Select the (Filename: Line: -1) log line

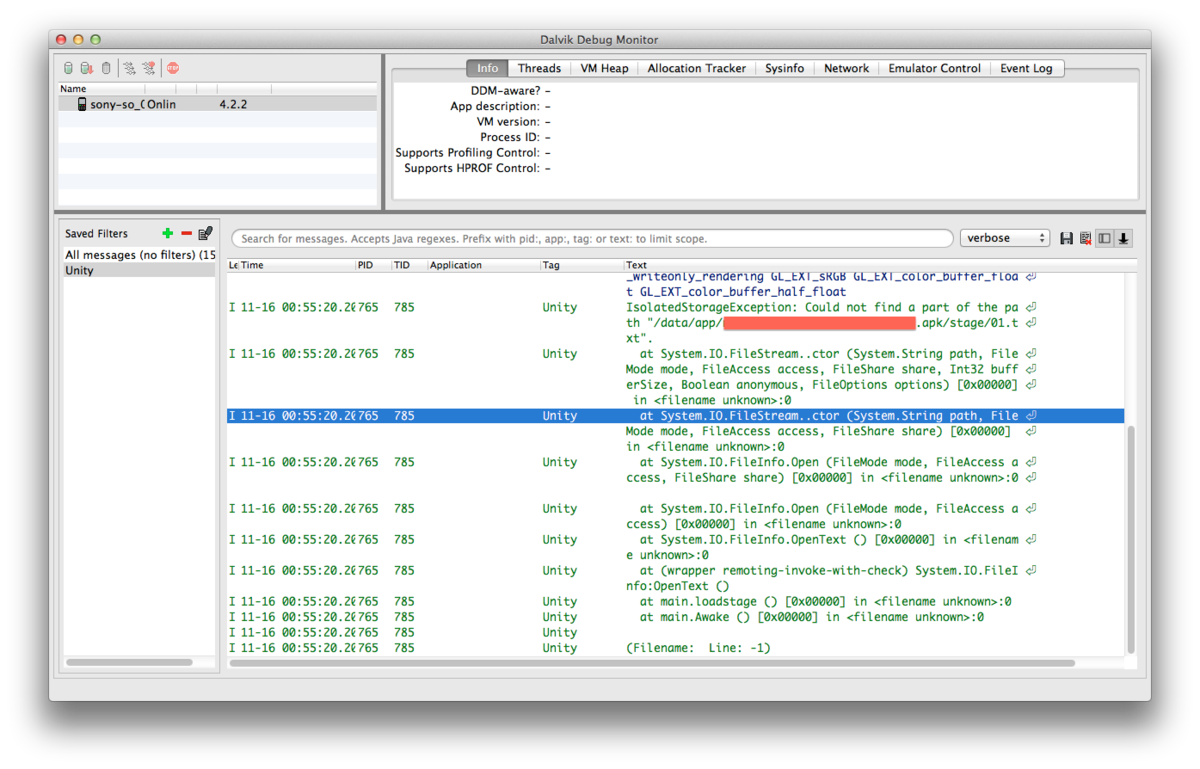coord(676,648)
